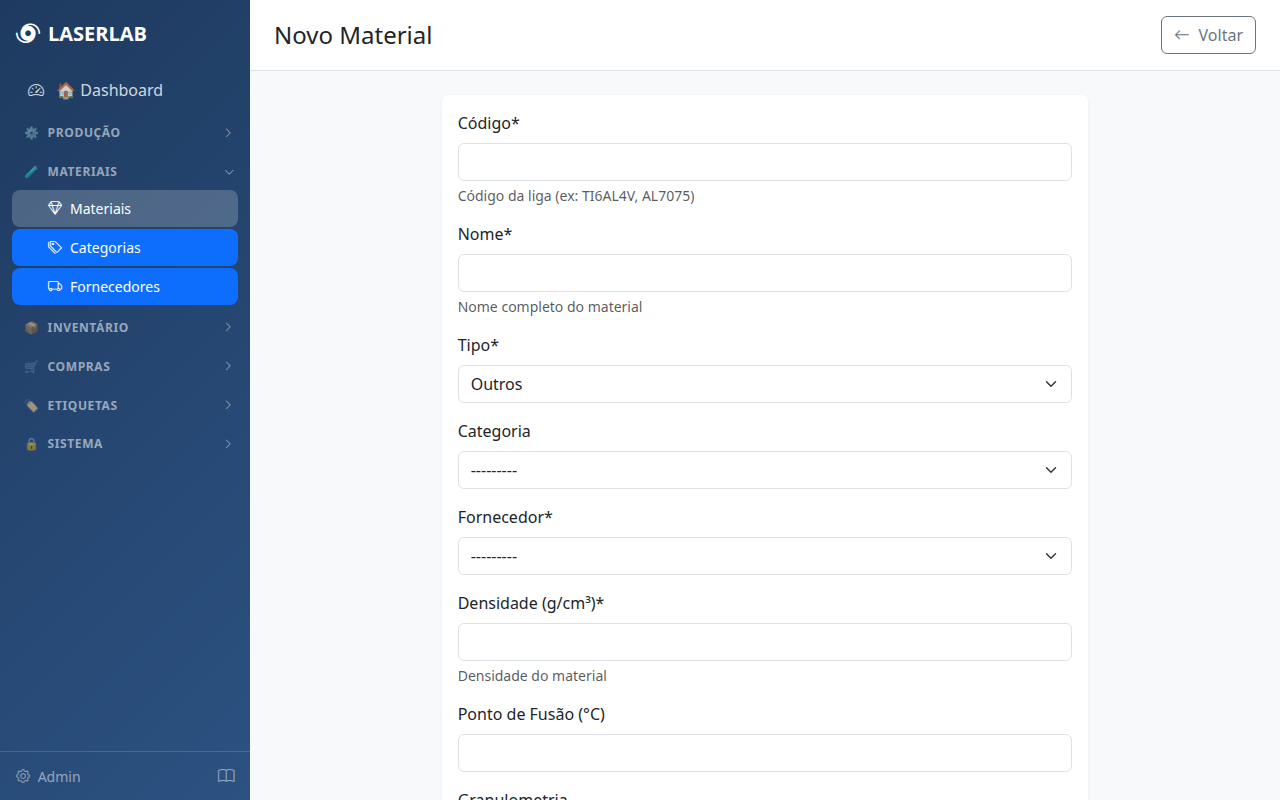The height and width of the screenshot is (800, 1280).
Task: Focus the Código input field
Action: (764, 162)
